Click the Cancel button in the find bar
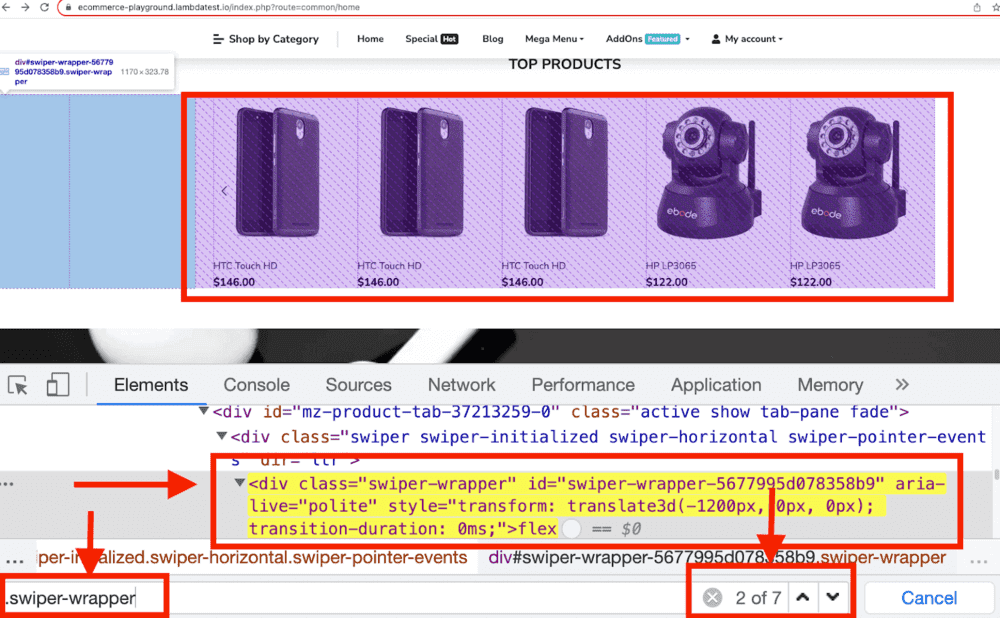1000x618 pixels. point(928,597)
